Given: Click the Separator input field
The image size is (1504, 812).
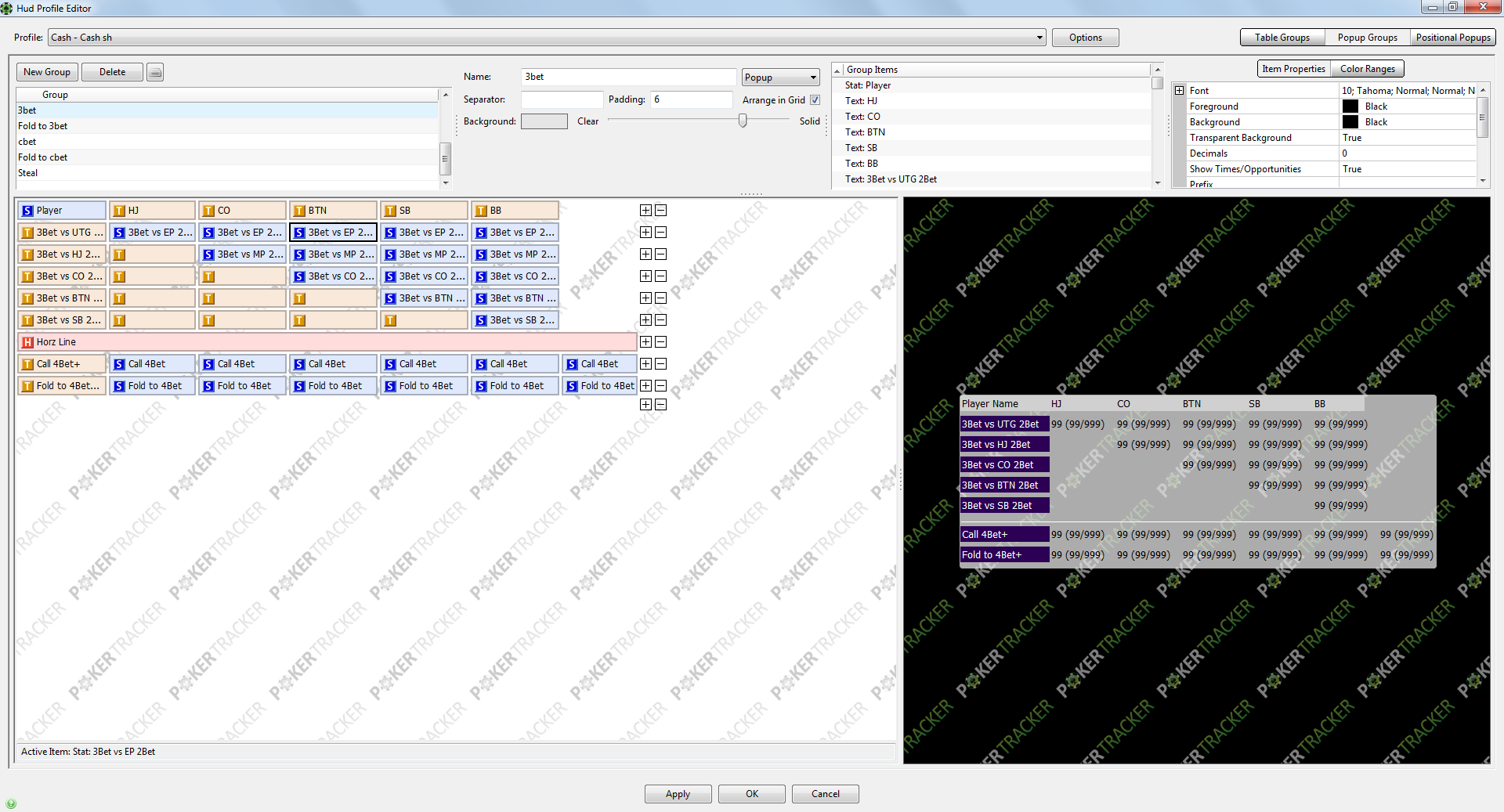Looking at the screenshot, I should pyautogui.click(x=562, y=99).
